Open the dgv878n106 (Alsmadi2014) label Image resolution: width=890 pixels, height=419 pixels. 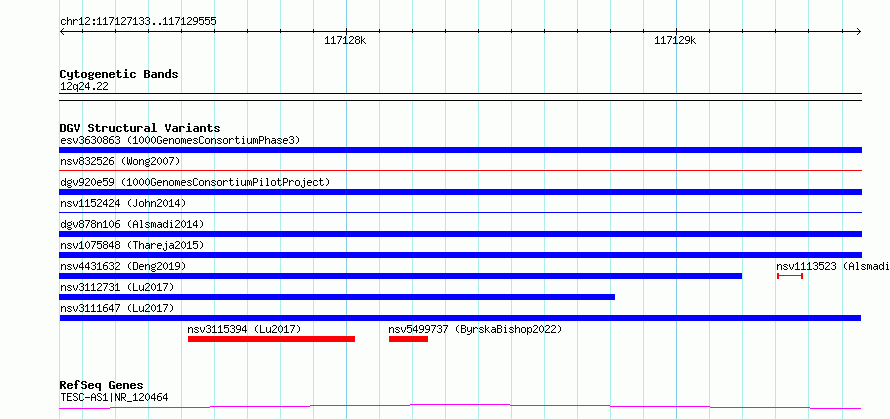[x=132, y=224]
